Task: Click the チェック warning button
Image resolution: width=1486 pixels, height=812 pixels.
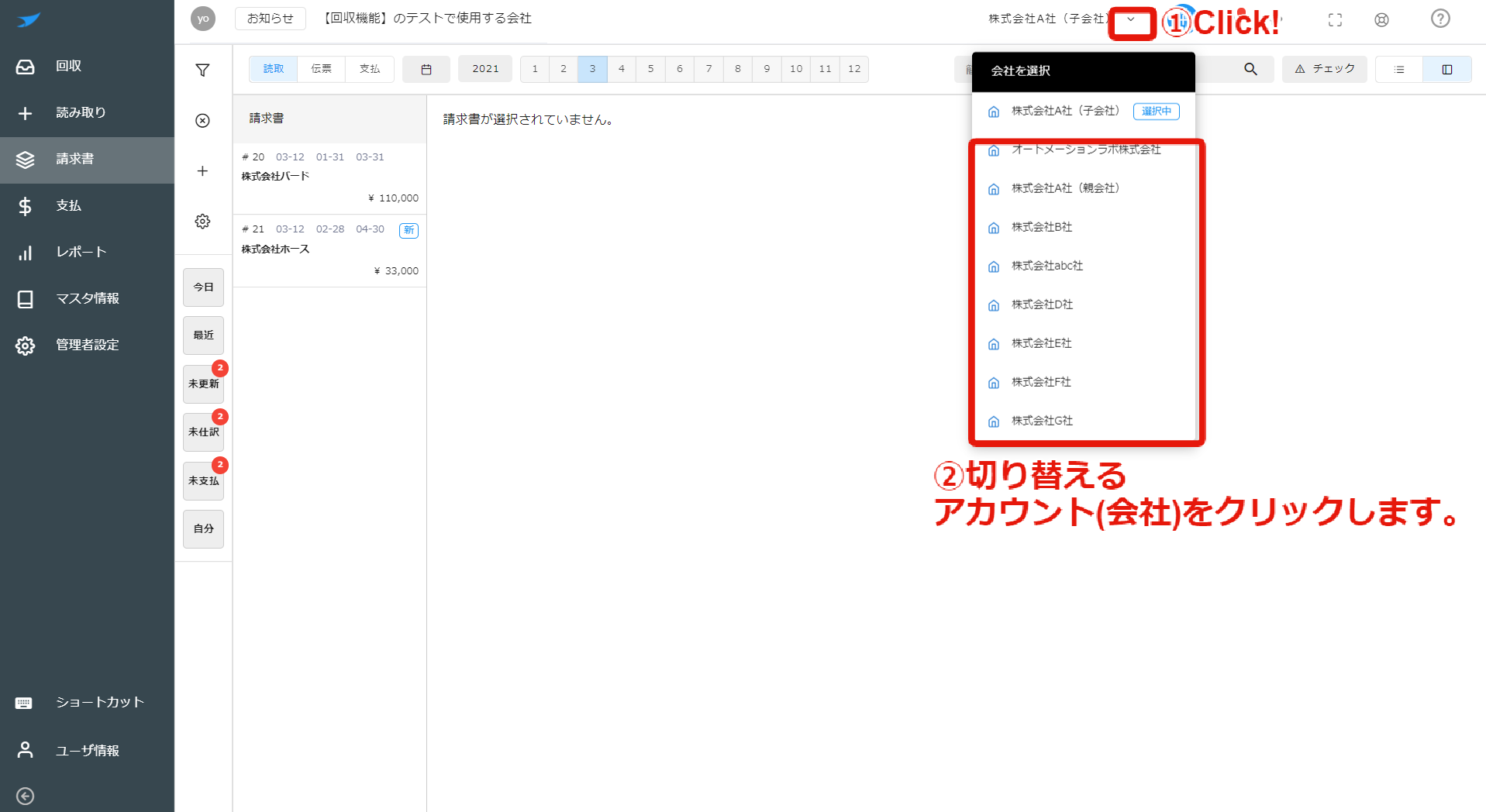Action: pyautogui.click(x=1325, y=69)
